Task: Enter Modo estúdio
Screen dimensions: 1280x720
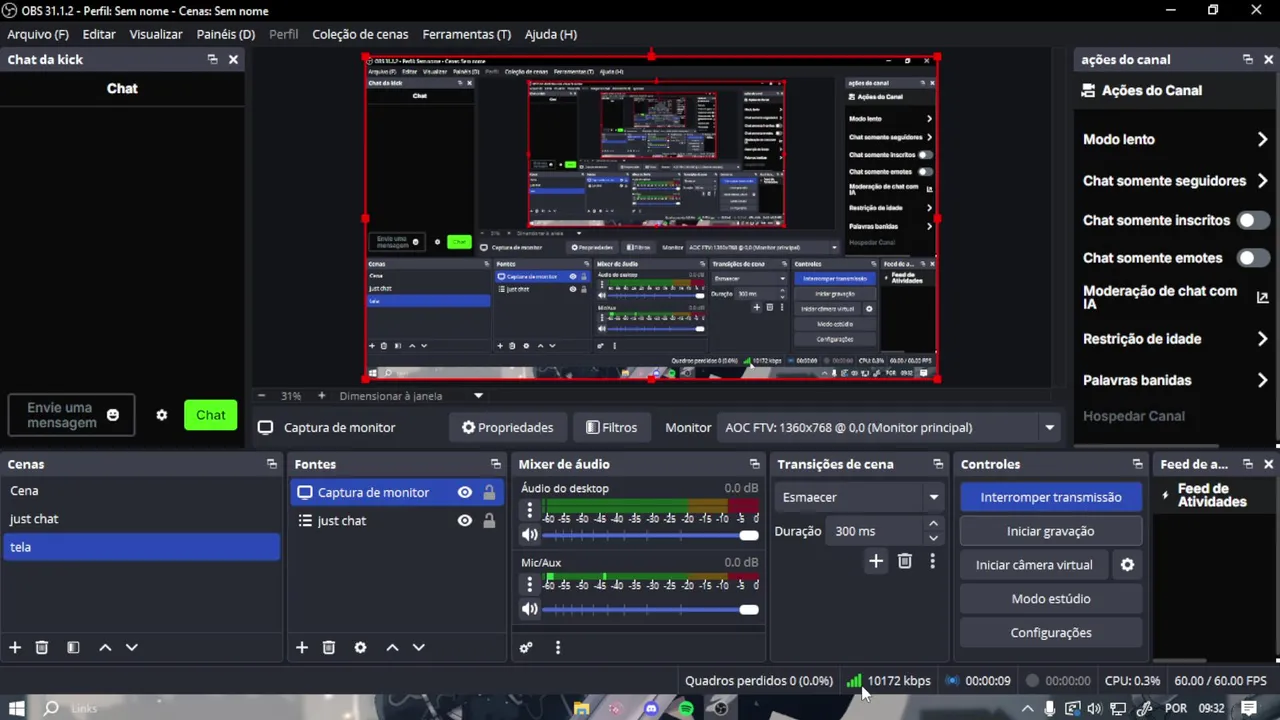Action: pyautogui.click(x=1051, y=599)
